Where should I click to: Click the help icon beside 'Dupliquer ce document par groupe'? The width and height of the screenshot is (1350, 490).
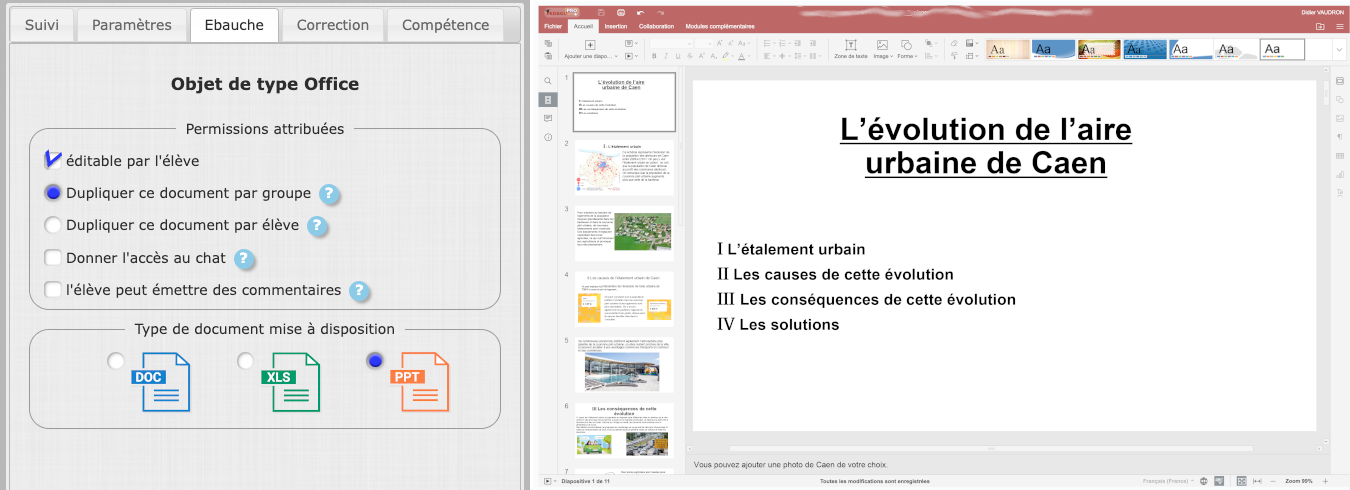click(x=330, y=194)
